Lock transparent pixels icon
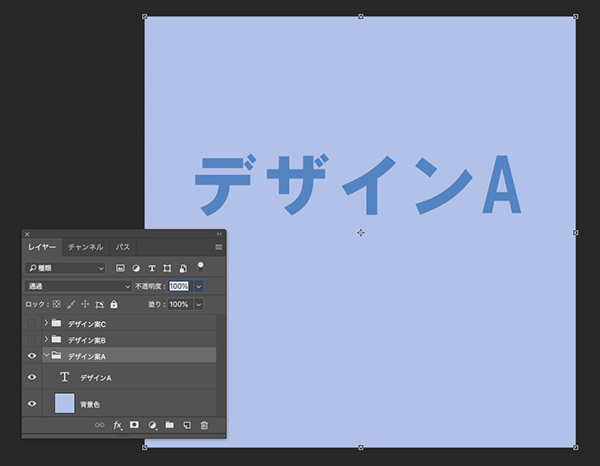600x466 pixels. click(x=57, y=304)
